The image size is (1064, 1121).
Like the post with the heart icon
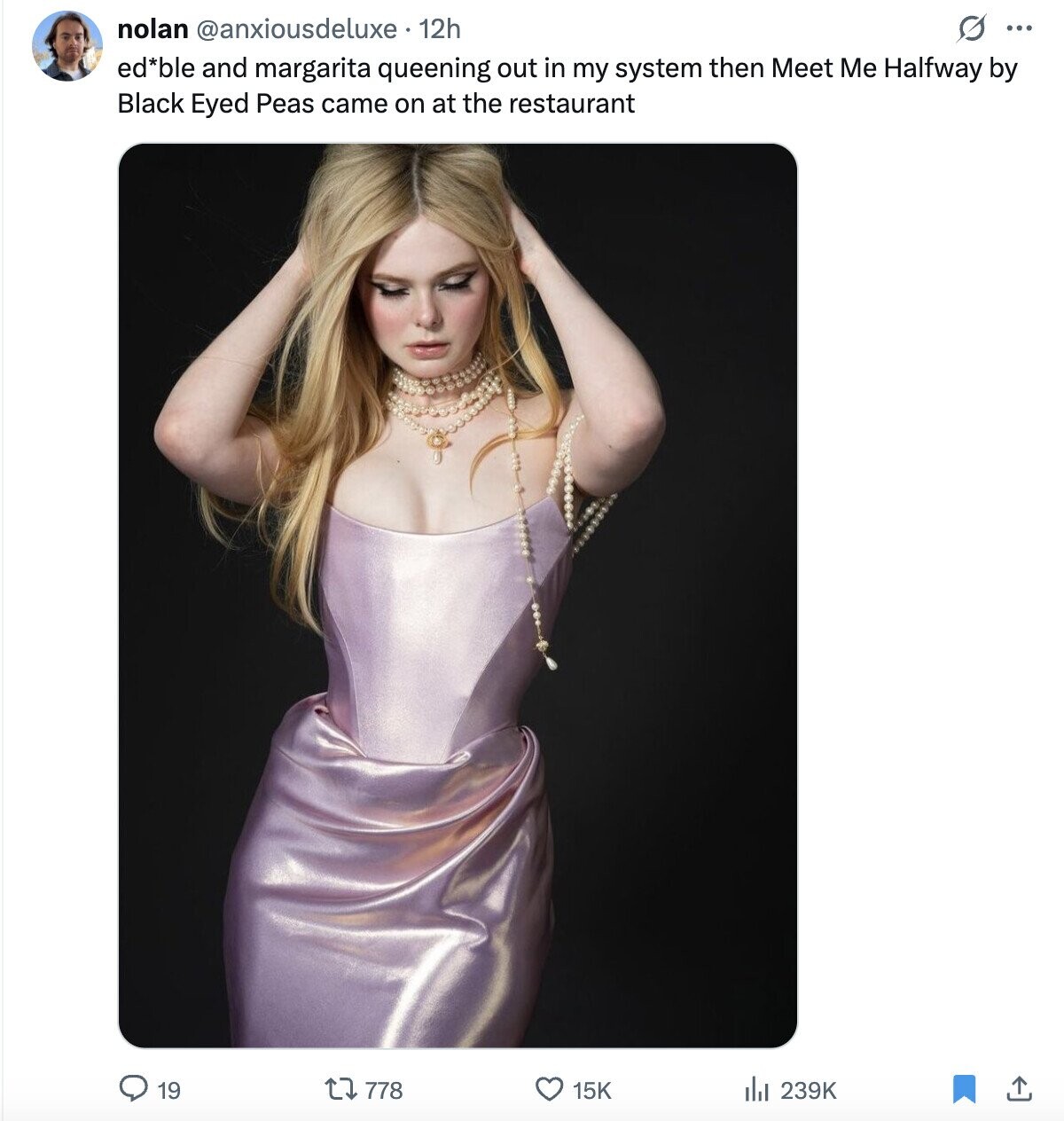[551, 1088]
